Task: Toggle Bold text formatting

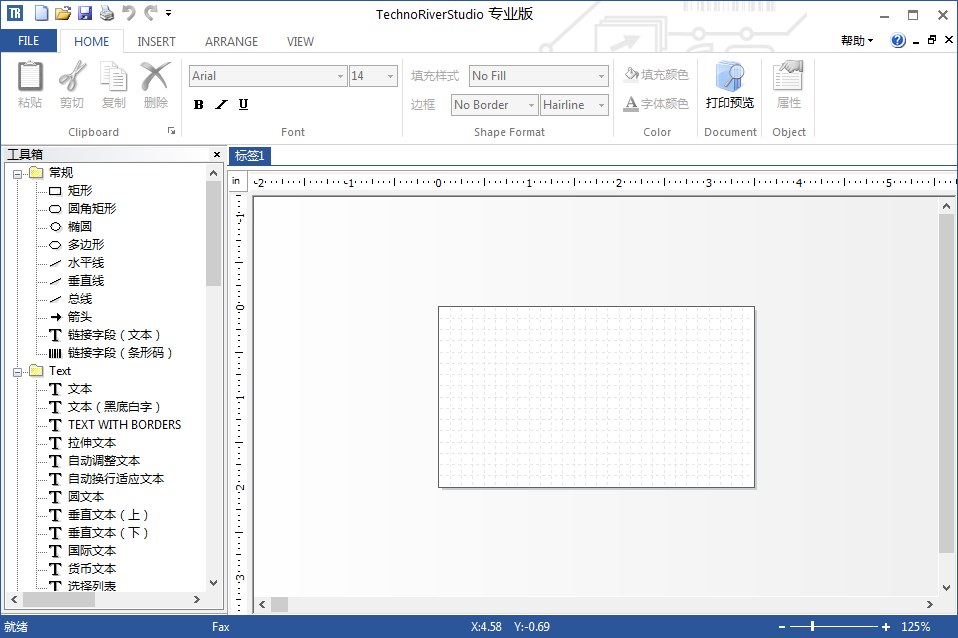Action: [x=199, y=105]
